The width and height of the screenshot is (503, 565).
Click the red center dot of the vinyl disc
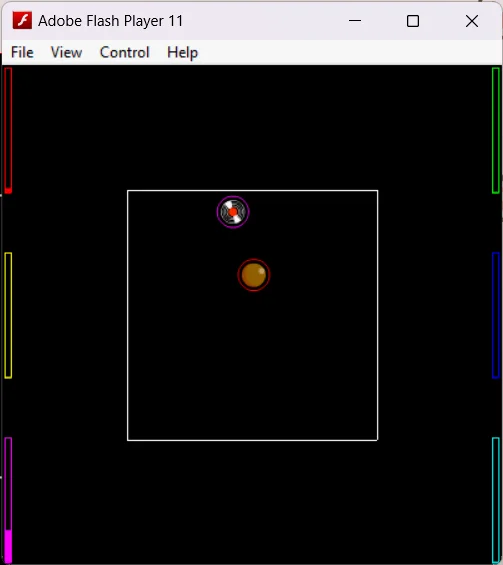point(233,212)
